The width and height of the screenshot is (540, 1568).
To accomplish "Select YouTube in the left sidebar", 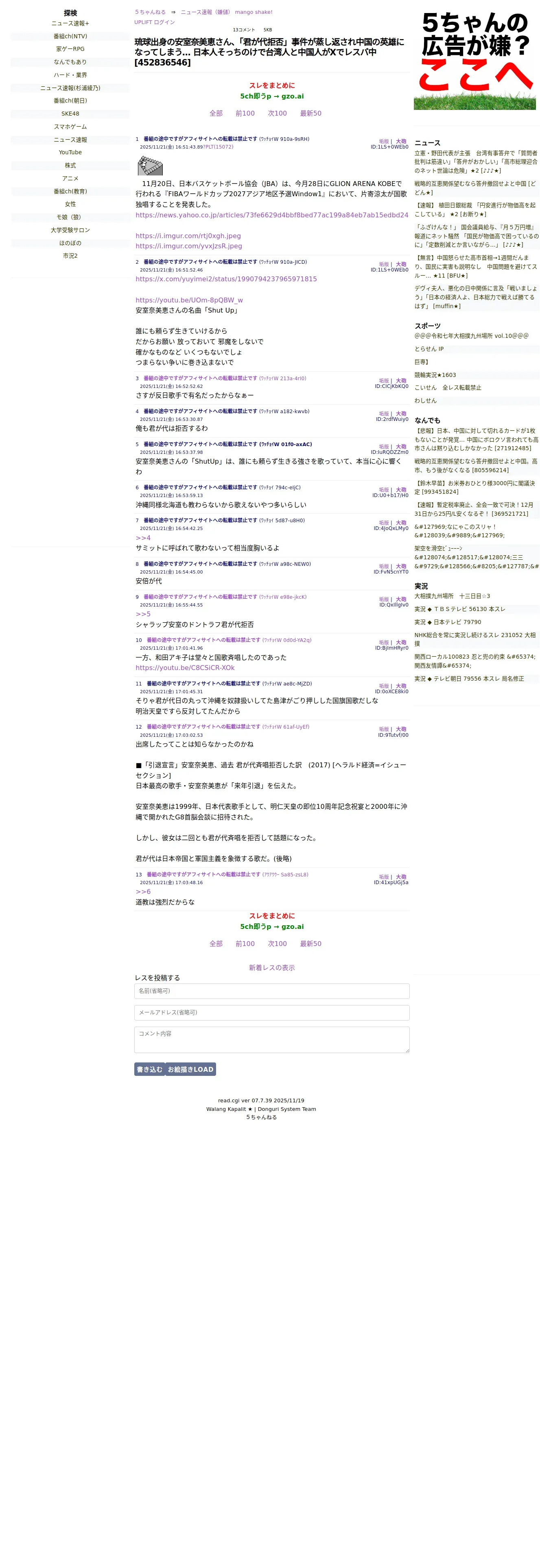I will [x=71, y=153].
